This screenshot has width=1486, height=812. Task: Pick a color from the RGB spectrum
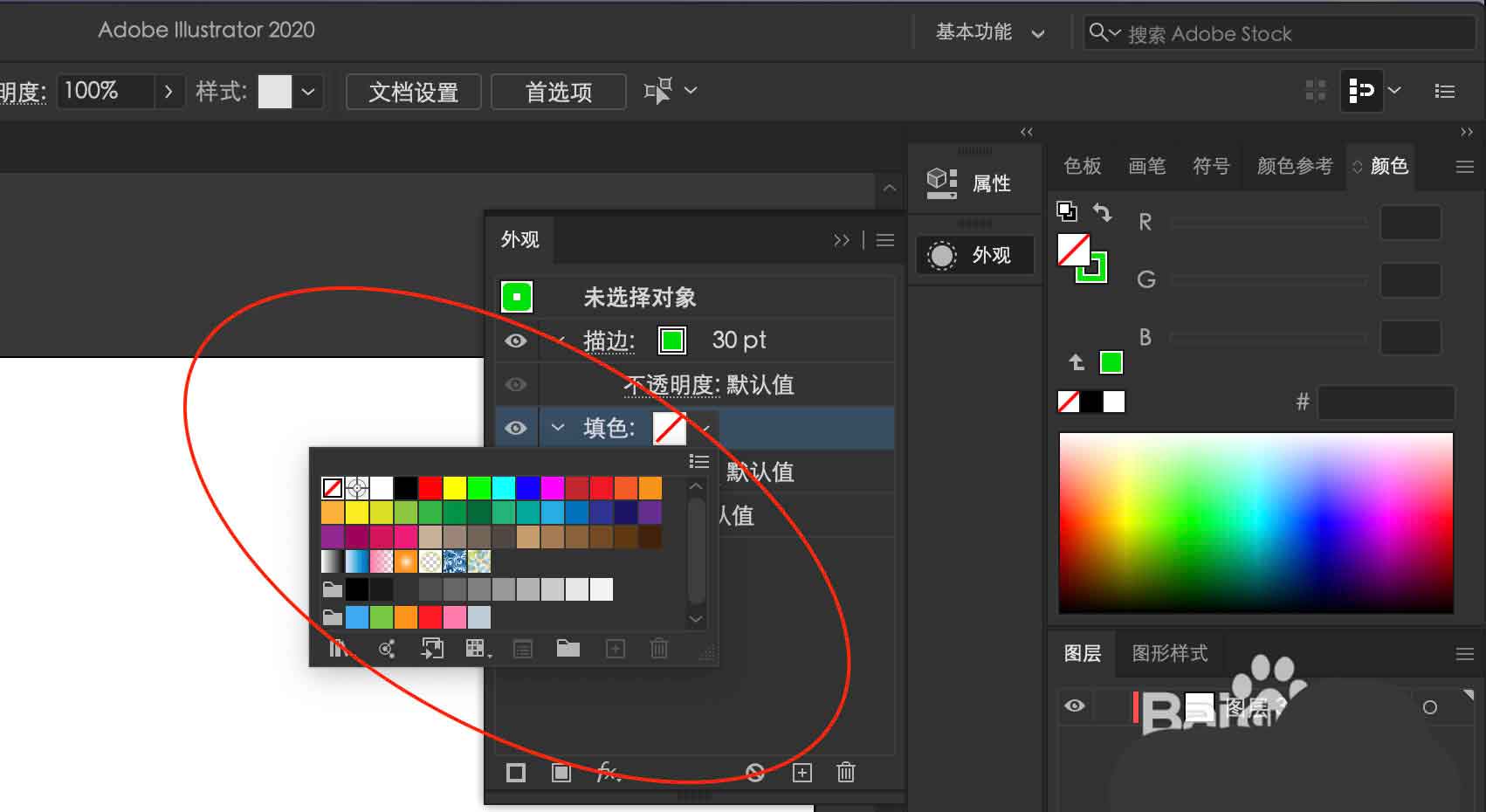click(1256, 523)
